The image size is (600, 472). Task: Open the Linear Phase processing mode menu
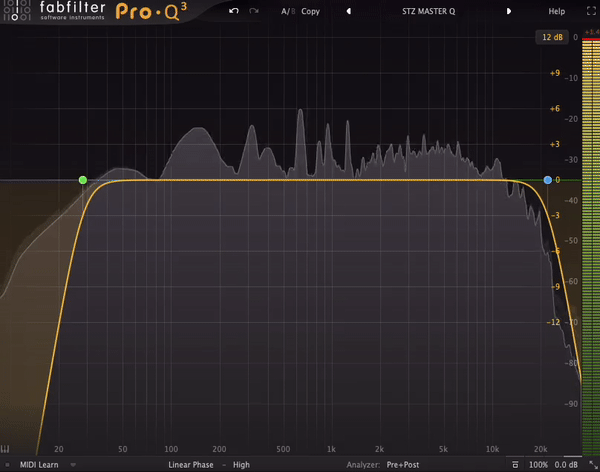(191, 465)
